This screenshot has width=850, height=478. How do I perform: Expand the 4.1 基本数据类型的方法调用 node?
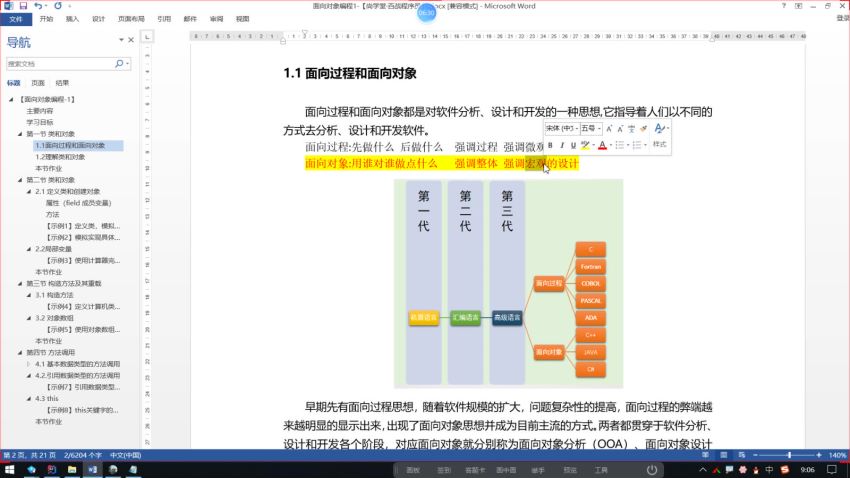(x=29, y=364)
